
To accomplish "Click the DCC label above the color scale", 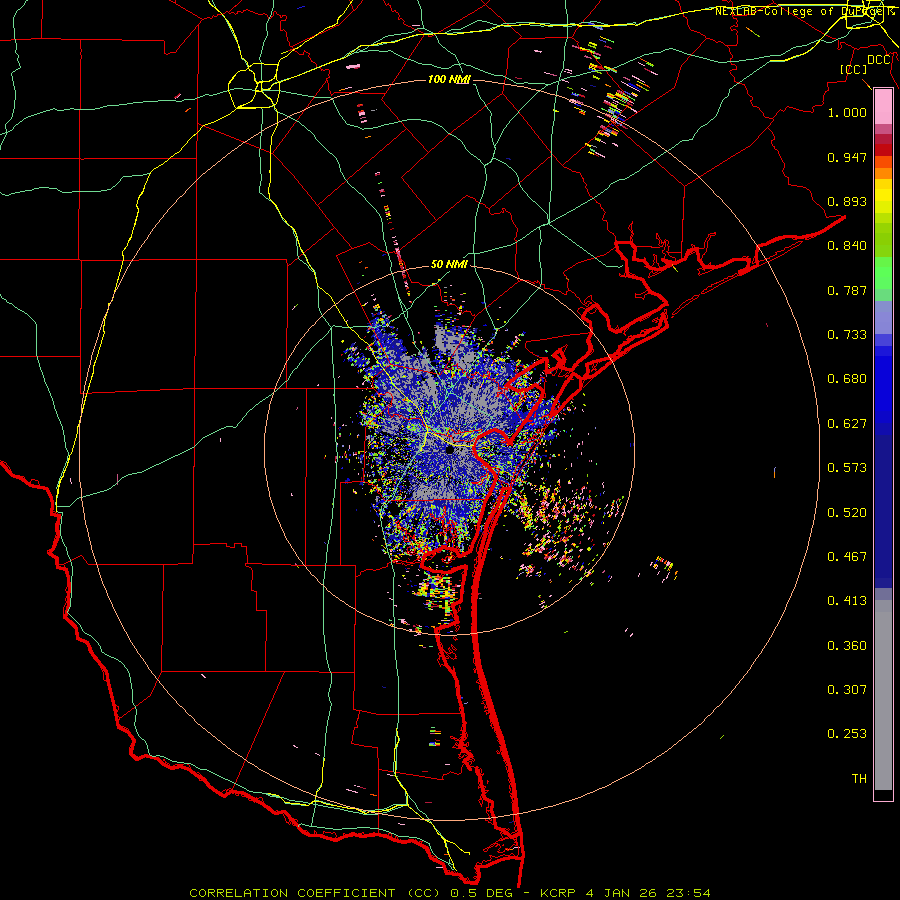I will point(879,60).
